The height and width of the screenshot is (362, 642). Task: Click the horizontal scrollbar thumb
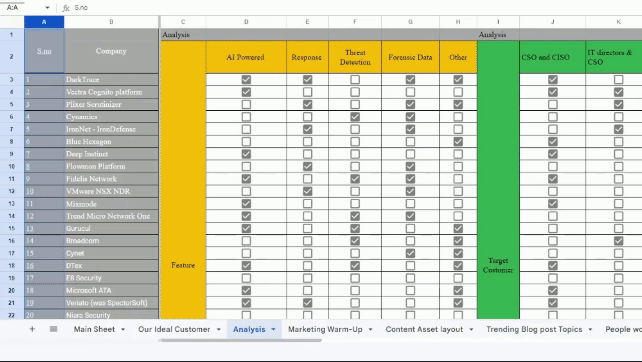point(242,340)
